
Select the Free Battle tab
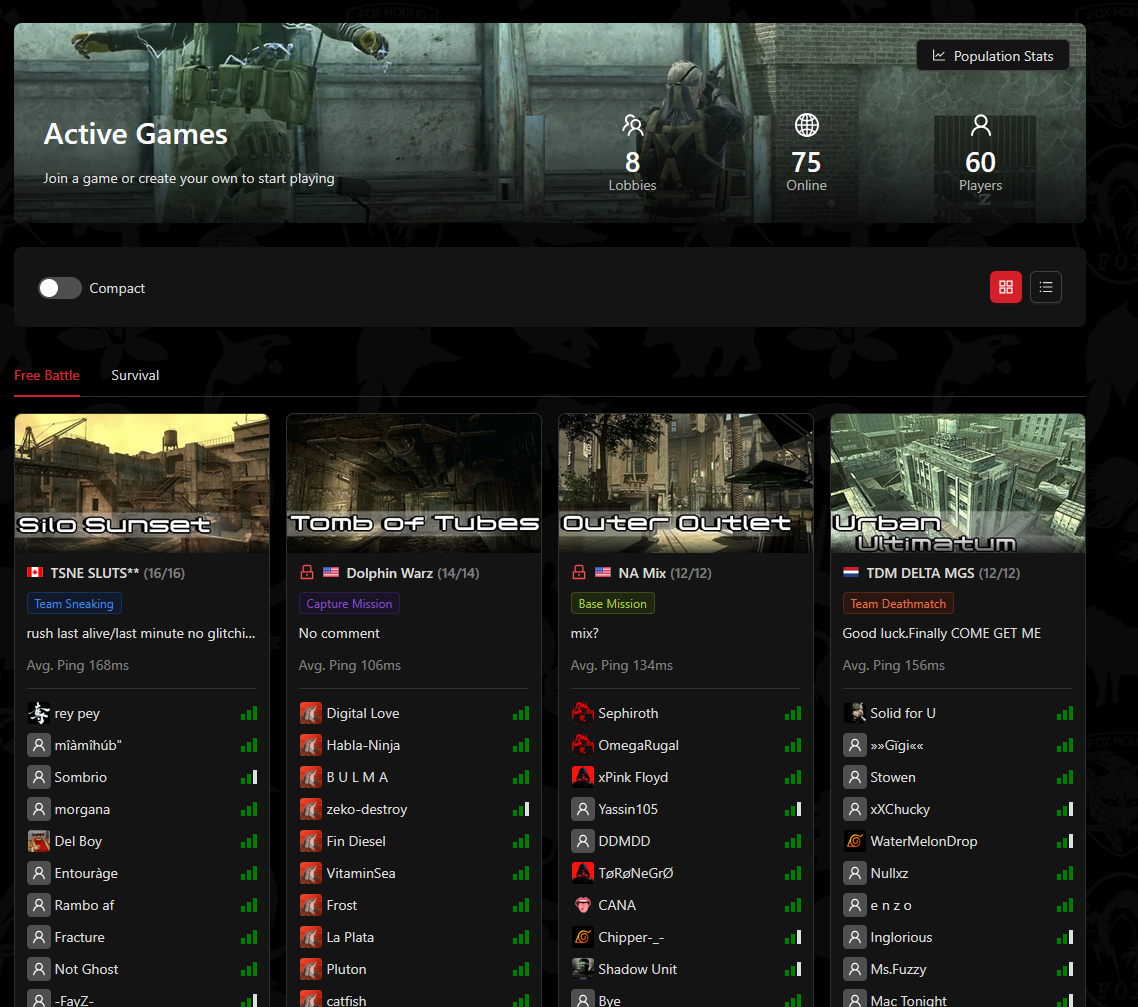tap(46, 375)
